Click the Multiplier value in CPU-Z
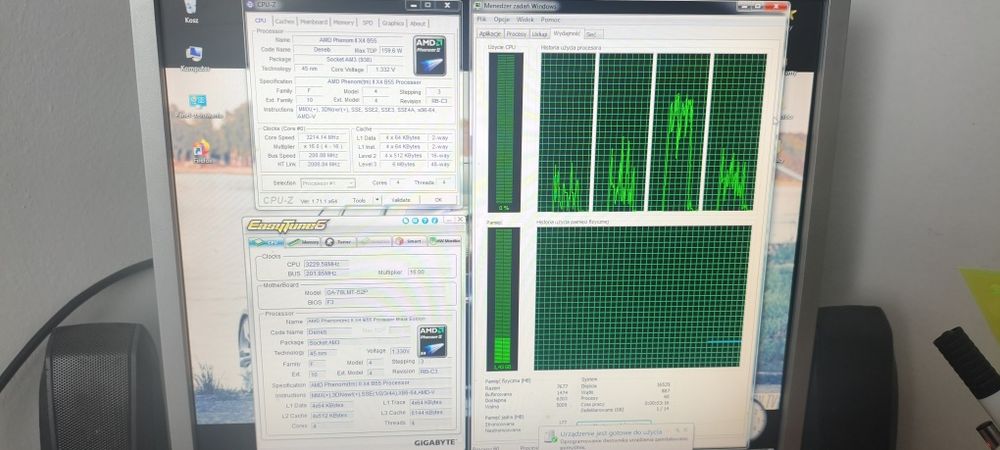The image size is (1000, 450). (323, 147)
